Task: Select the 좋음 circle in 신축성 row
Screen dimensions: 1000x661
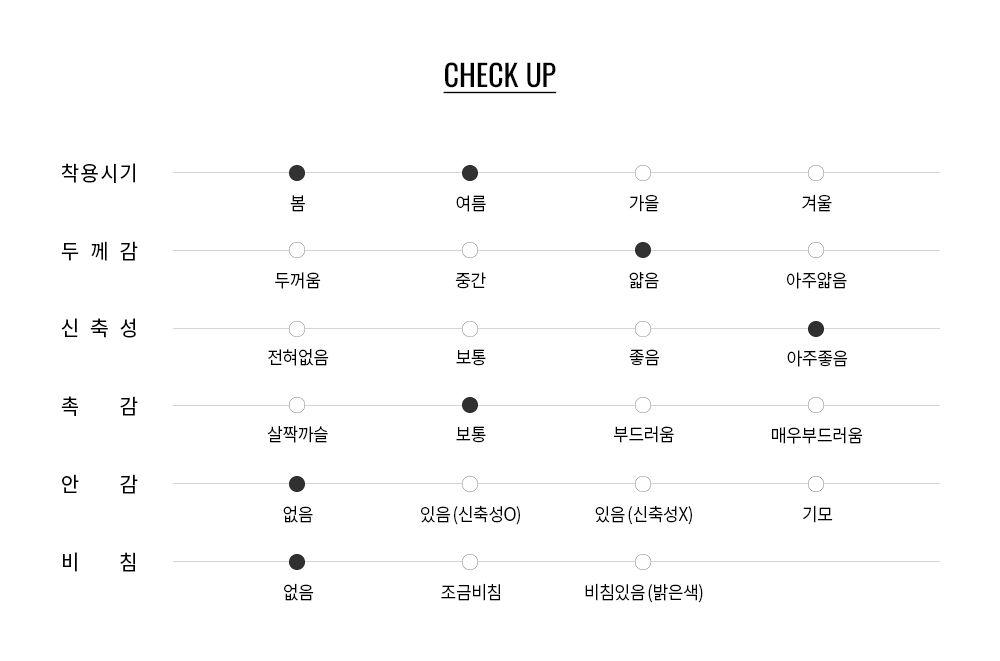Action: pyautogui.click(x=643, y=329)
